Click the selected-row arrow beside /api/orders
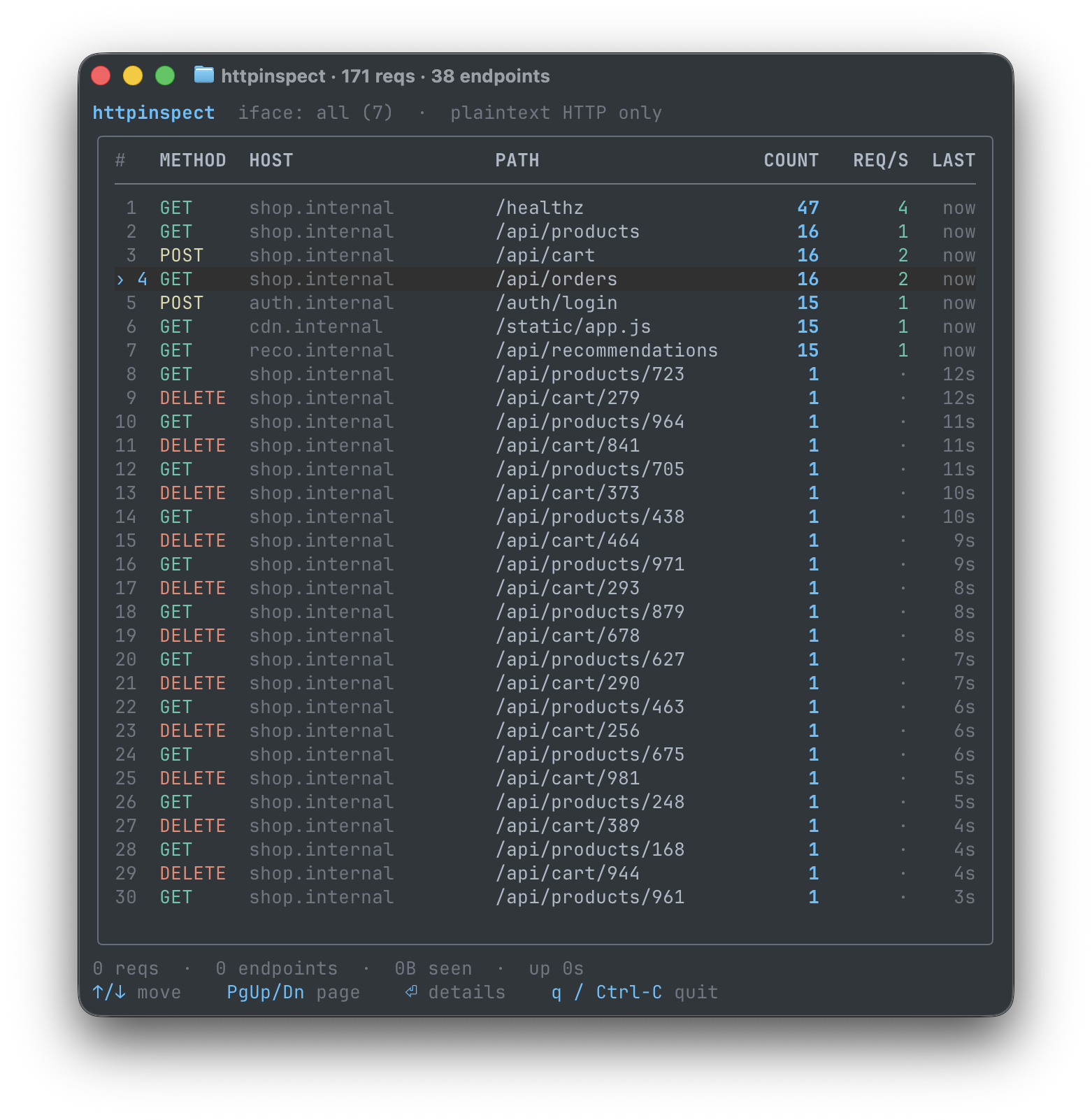The image size is (1092, 1120). click(x=120, y=280)
